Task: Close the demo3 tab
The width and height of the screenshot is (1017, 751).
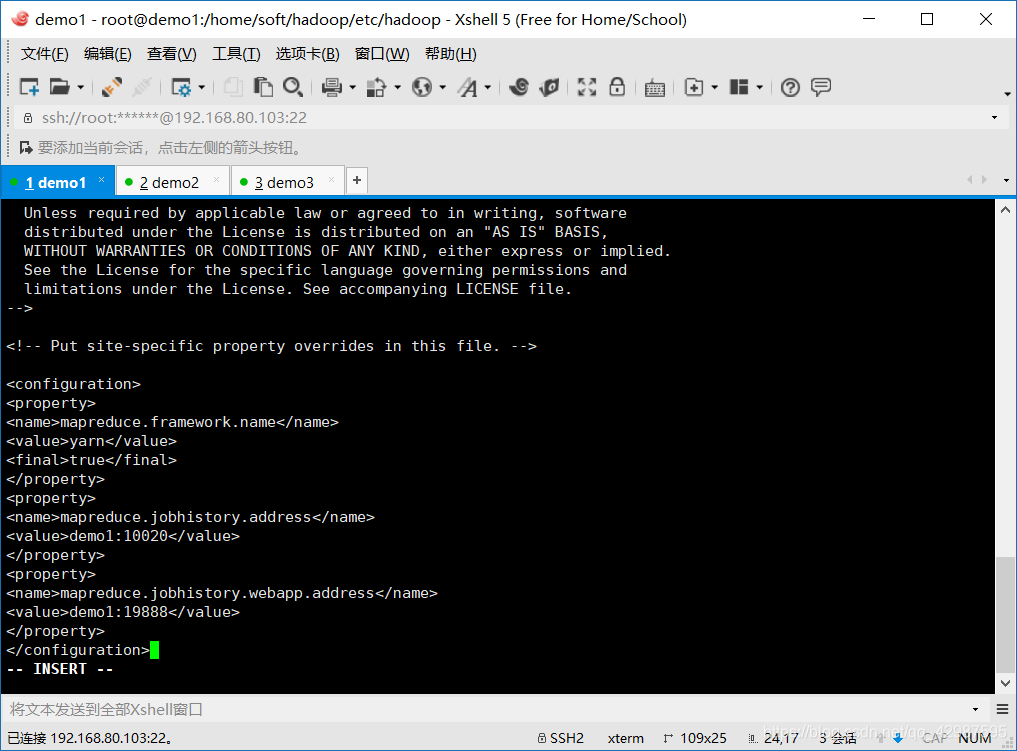Action: click(331, 180)
